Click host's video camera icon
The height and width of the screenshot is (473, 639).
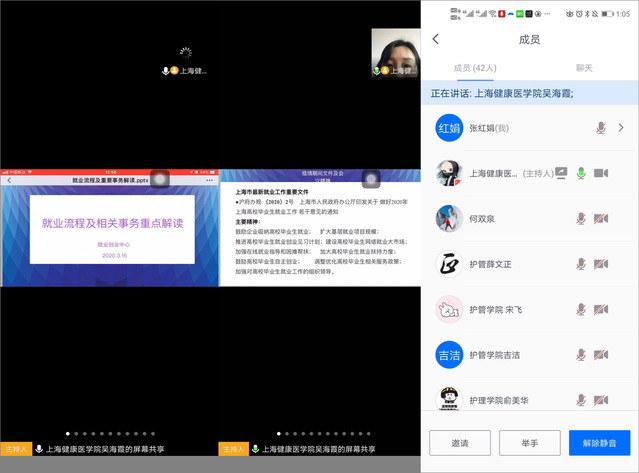pyautogui.click(x=601, y=173)
